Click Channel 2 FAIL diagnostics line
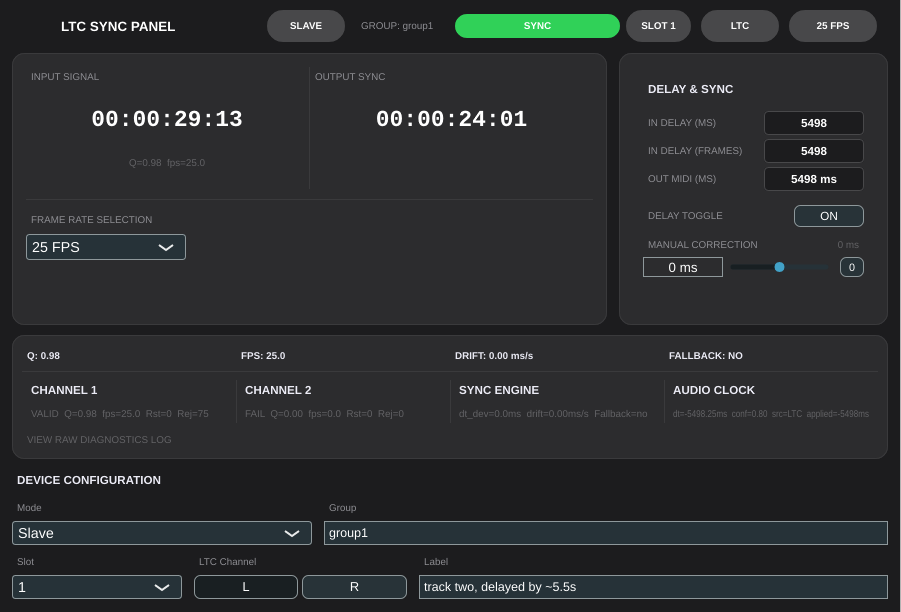The width and height of the screenshot is (901, 612). click(x=325, y=414)
